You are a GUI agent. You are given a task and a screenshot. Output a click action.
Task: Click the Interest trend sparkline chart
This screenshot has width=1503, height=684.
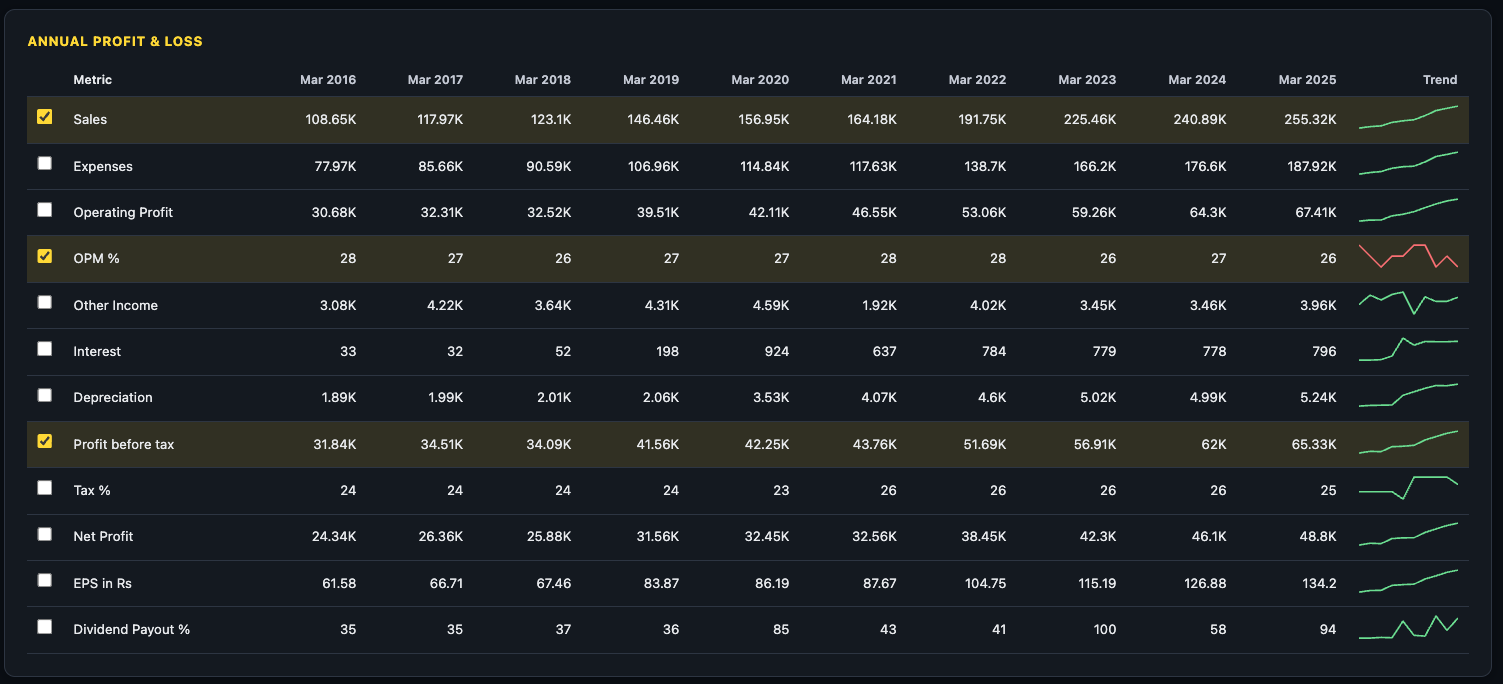pos(1408,350)
